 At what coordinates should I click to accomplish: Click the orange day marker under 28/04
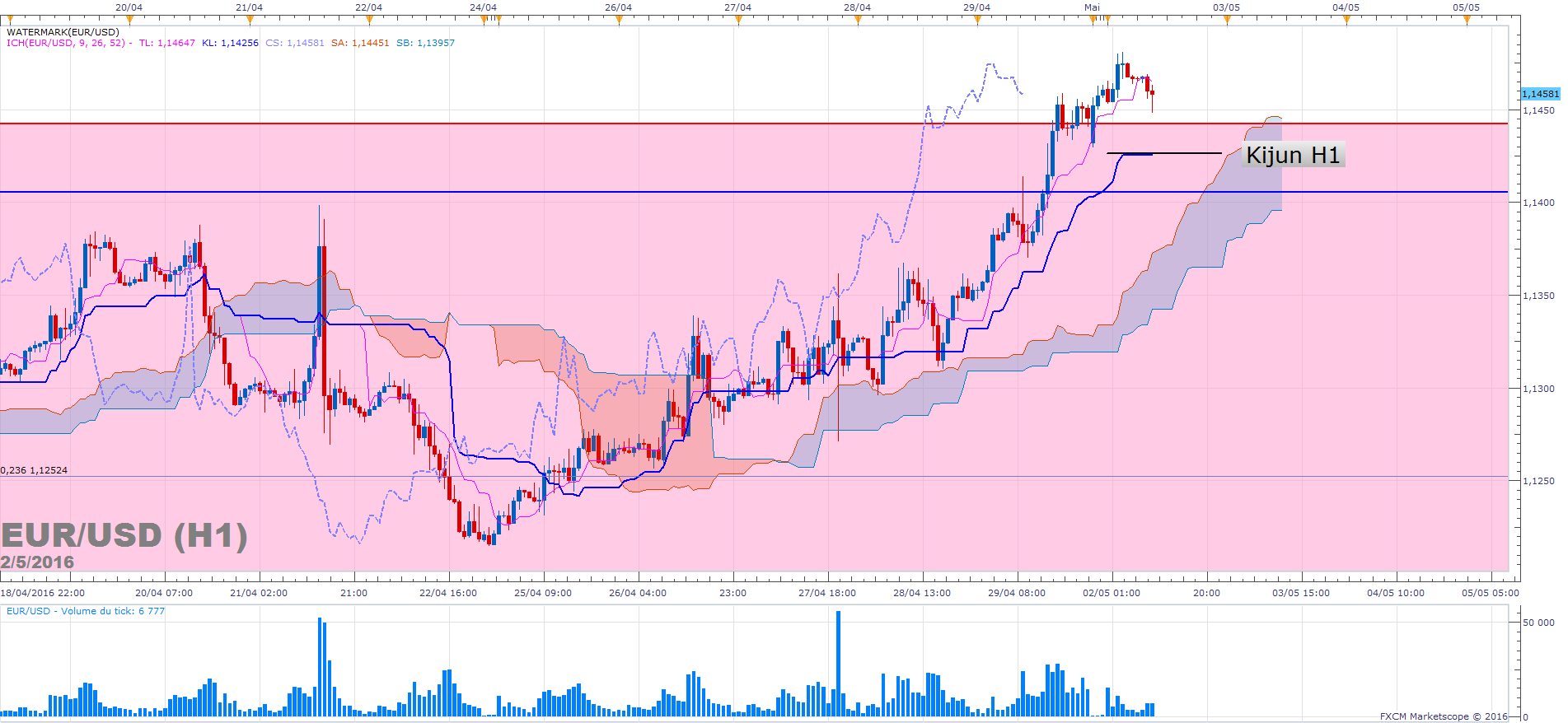858,20
